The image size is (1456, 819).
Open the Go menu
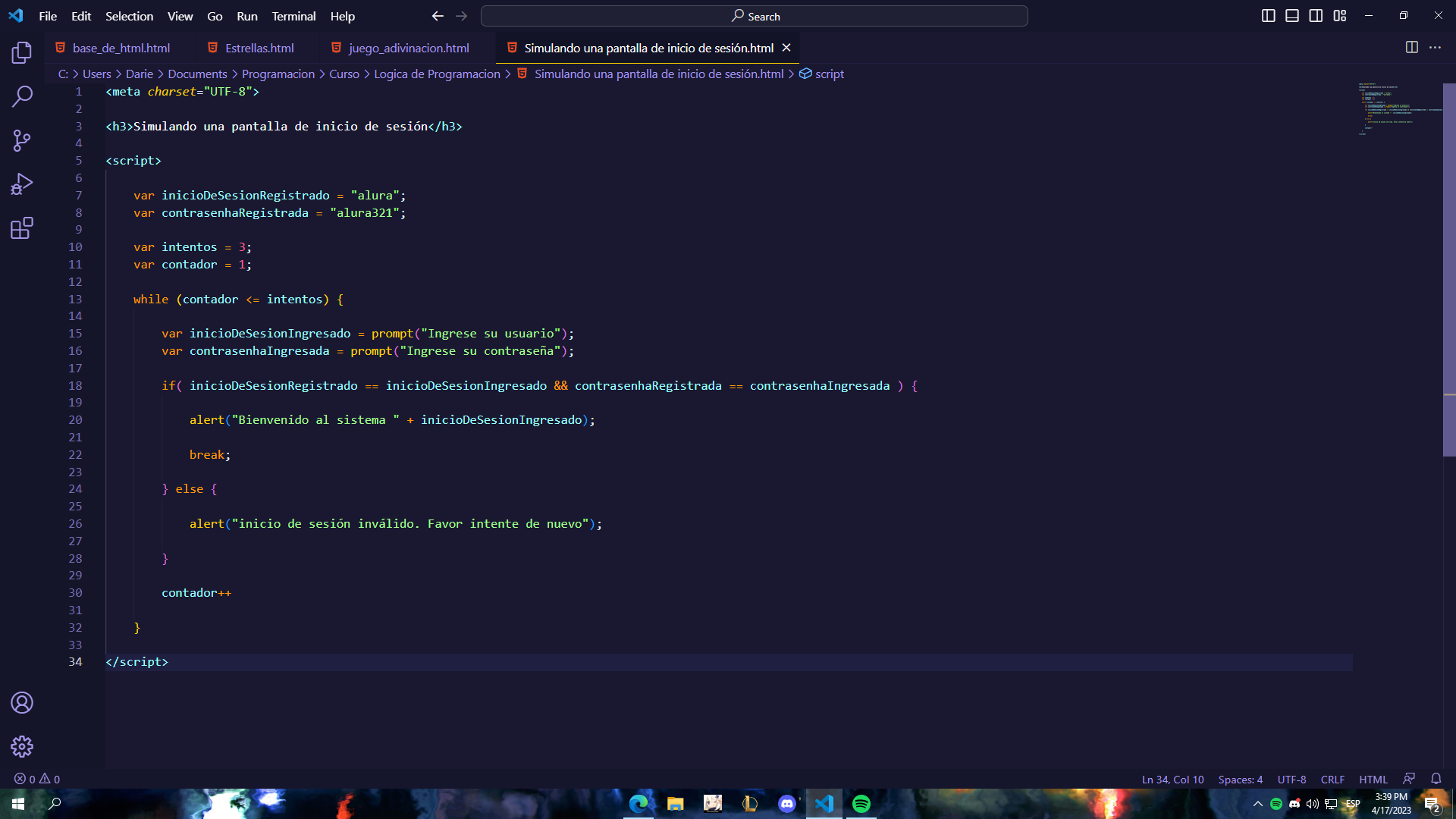click(x=215, y=16)
